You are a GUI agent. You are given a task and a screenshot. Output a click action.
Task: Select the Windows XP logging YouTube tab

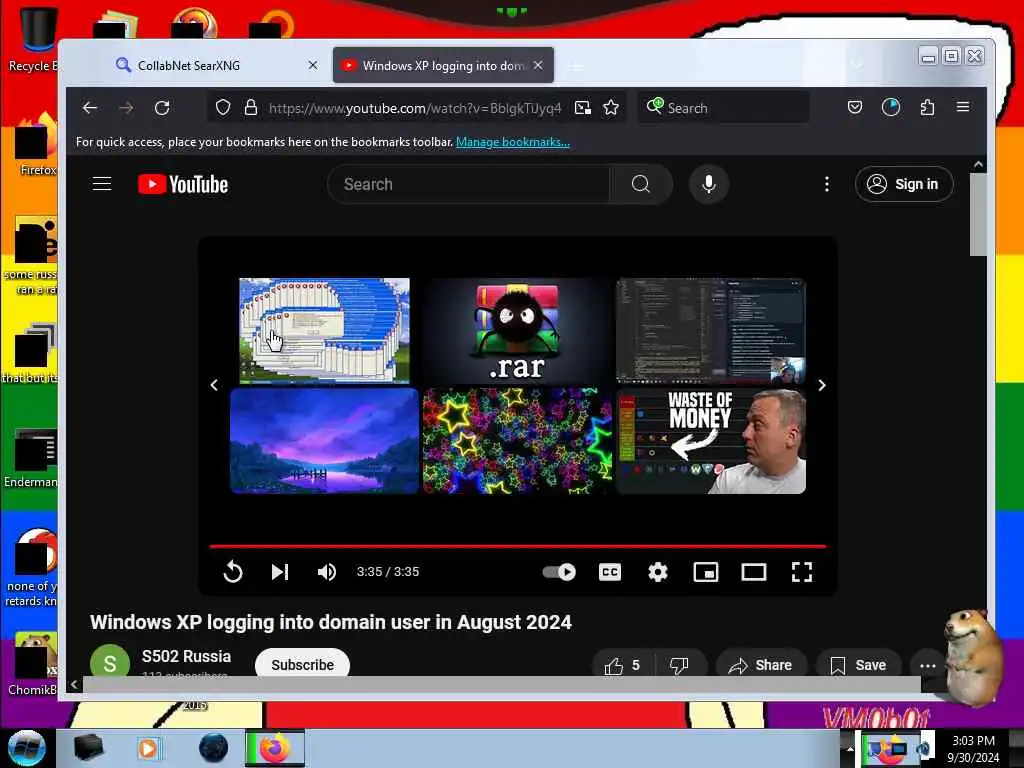tap(443, 65)
